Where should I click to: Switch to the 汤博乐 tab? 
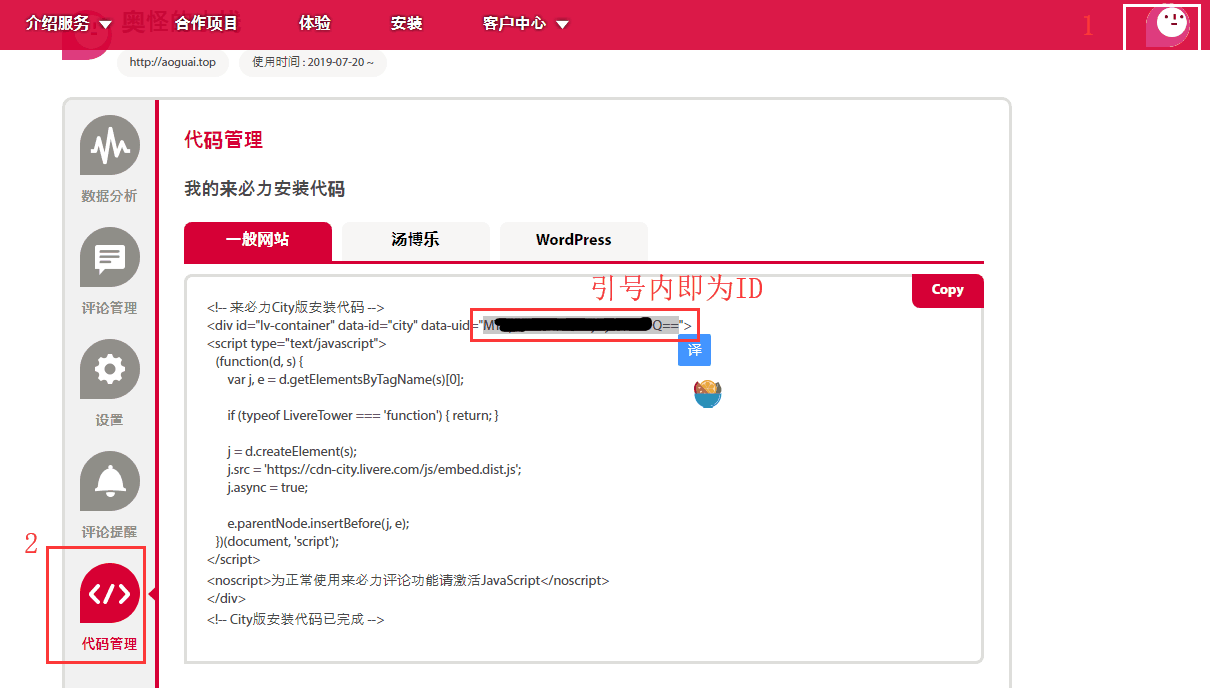coord(416,241)
